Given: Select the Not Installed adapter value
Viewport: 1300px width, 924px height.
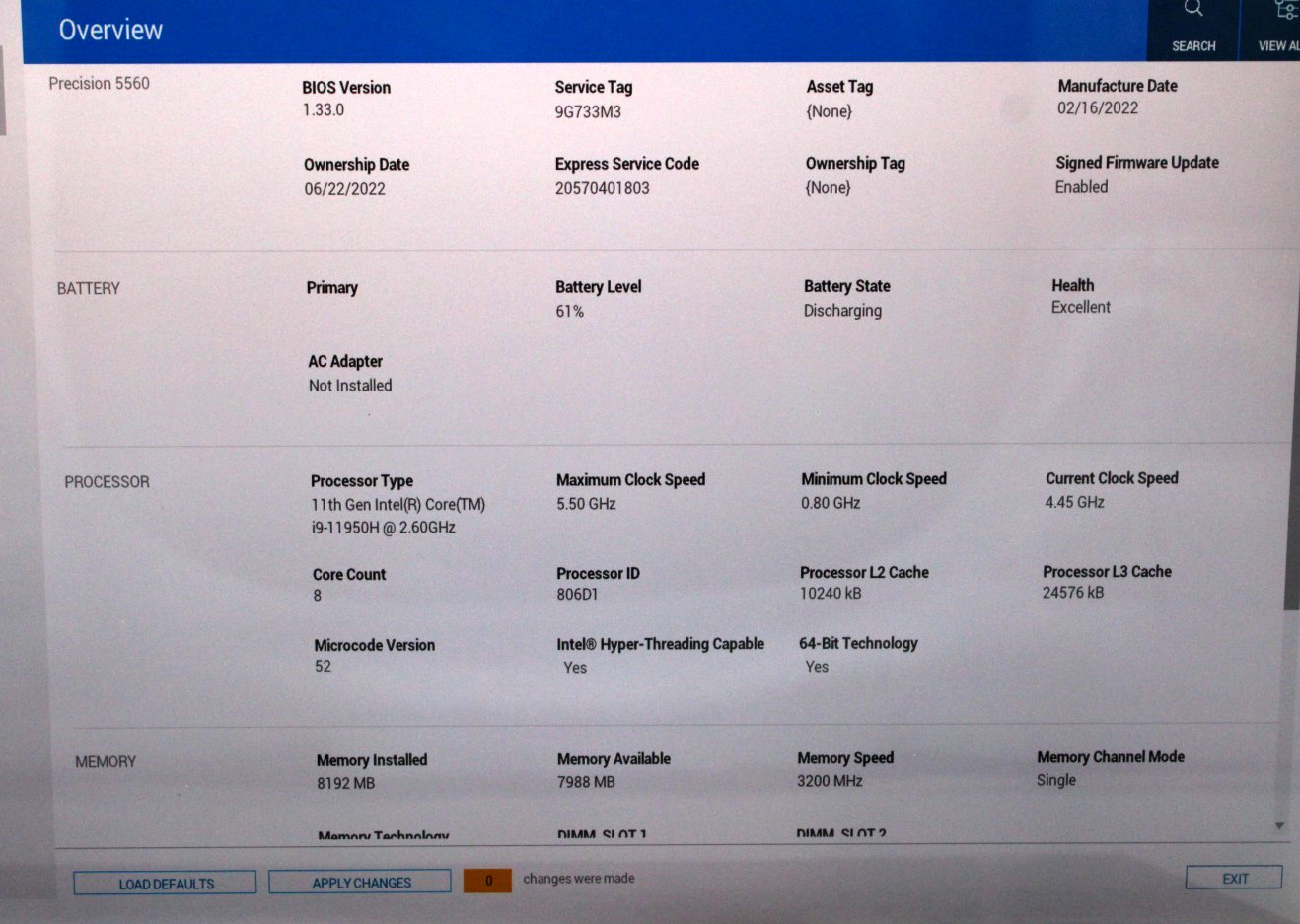Looking at the screenshot, I should 350,386.
